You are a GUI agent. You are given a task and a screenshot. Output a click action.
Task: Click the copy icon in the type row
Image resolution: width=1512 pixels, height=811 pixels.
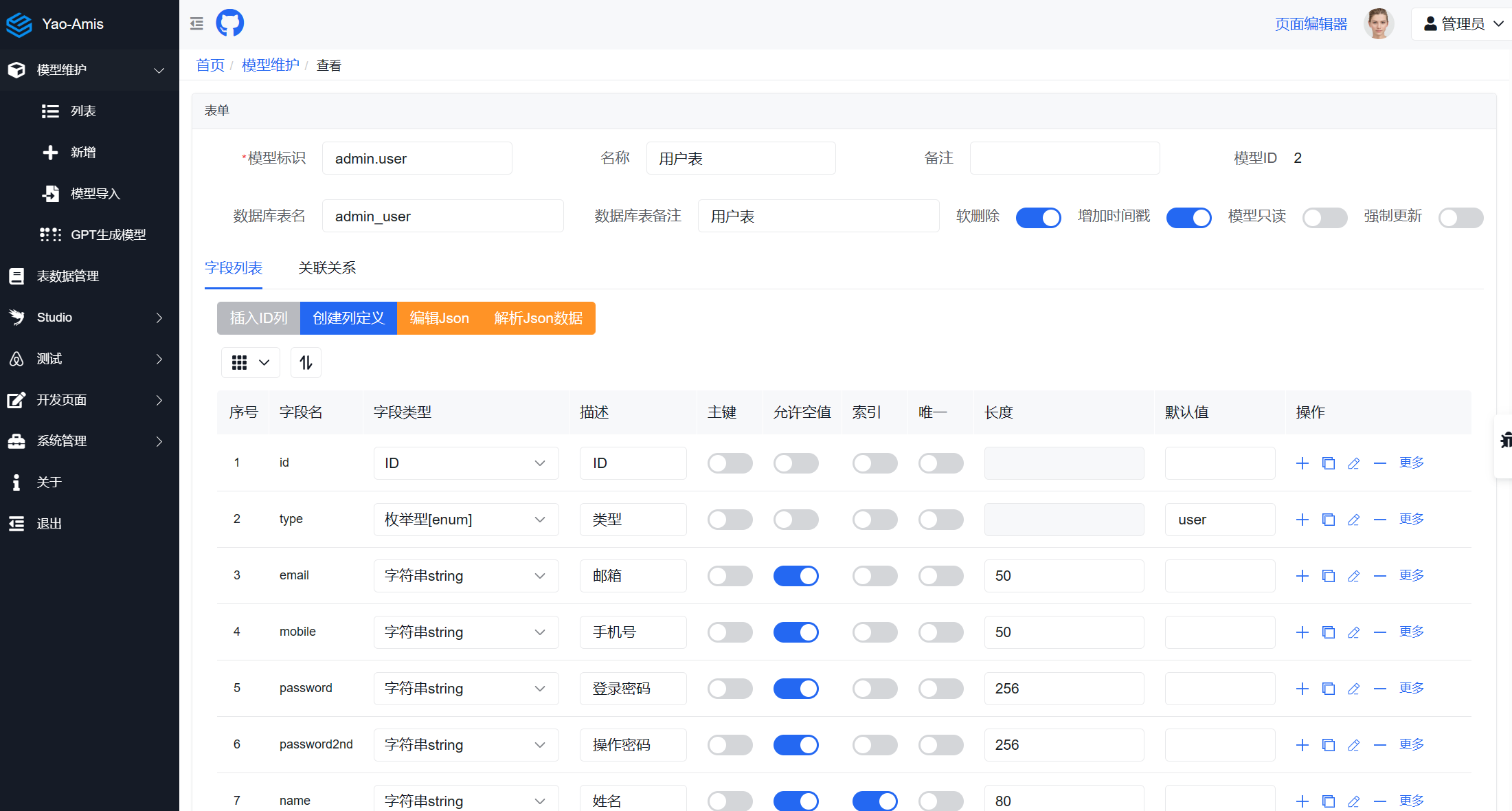pos(1328,520)
